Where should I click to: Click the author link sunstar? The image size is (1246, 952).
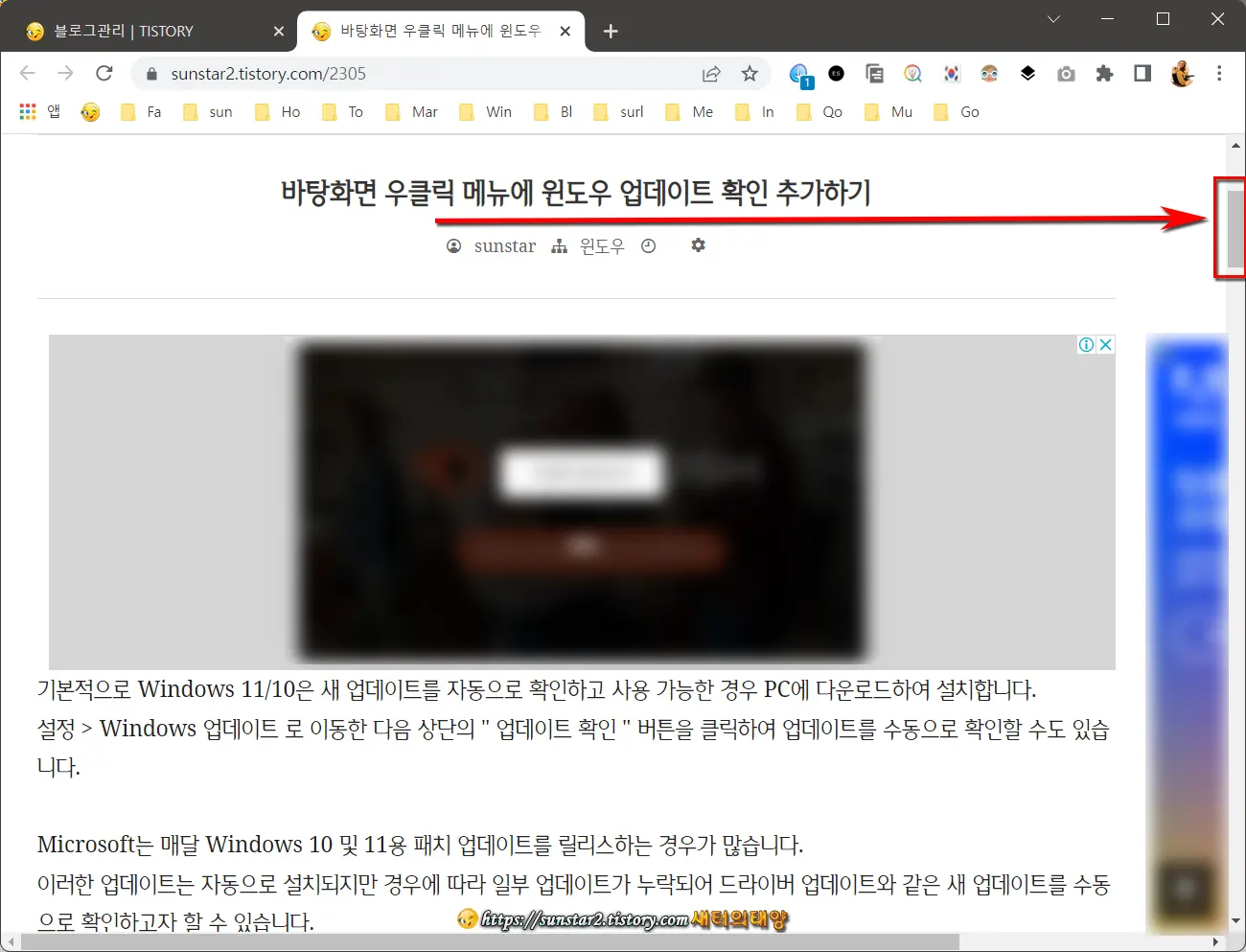[505, 245]
